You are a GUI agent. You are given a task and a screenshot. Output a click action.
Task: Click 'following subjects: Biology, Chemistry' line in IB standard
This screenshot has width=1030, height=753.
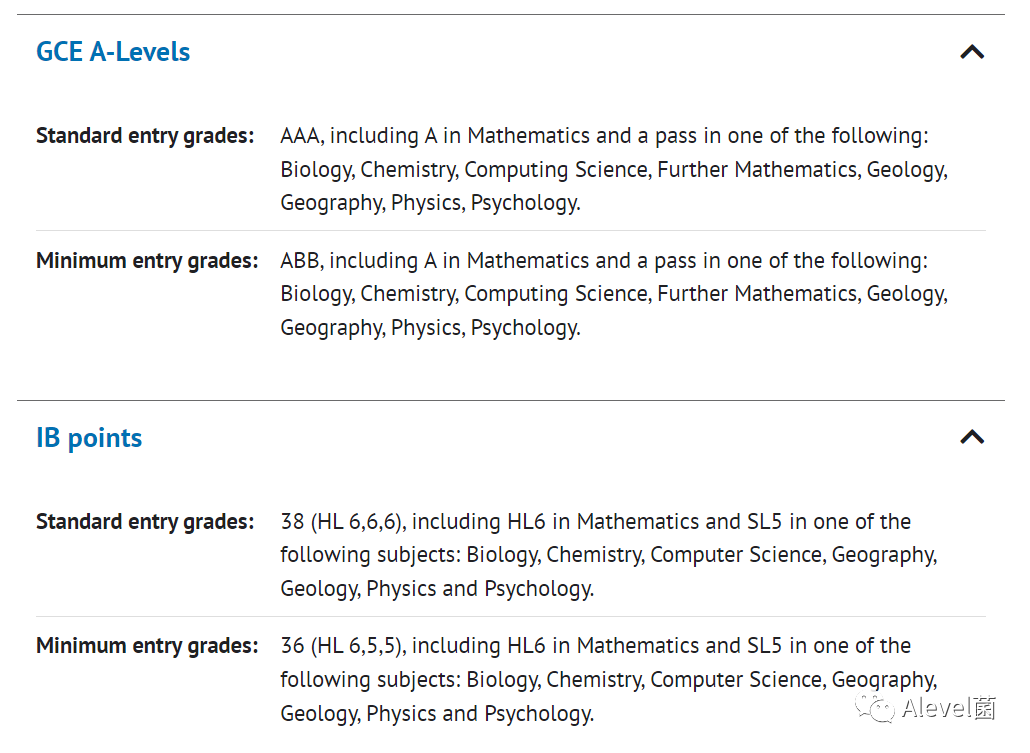pos(609,555)
